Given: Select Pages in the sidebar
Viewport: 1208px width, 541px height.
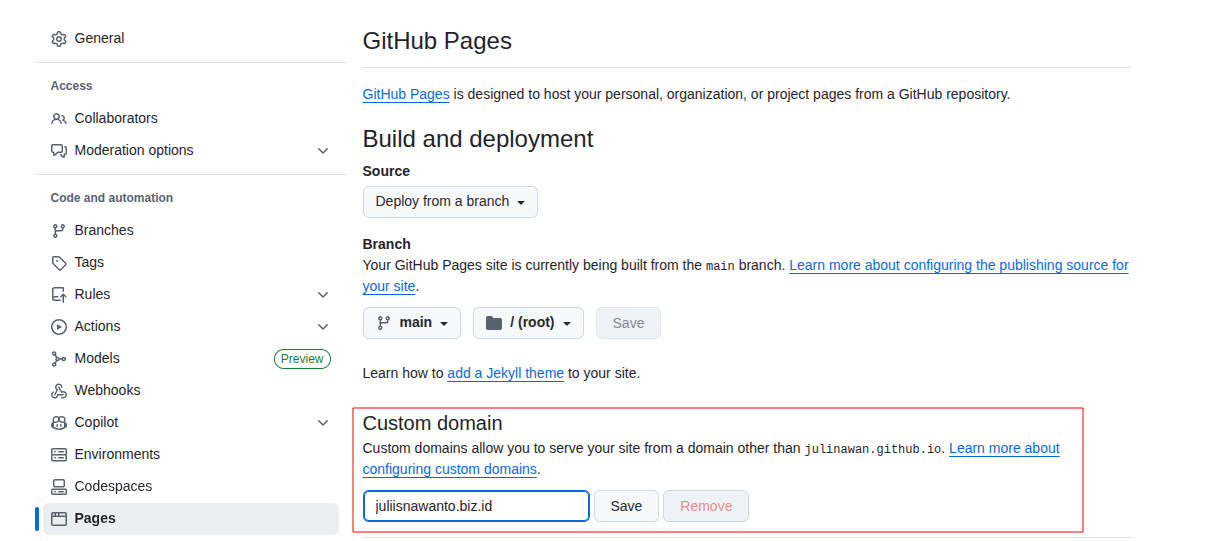Looking at the screenshot, I should coord(191,518).
